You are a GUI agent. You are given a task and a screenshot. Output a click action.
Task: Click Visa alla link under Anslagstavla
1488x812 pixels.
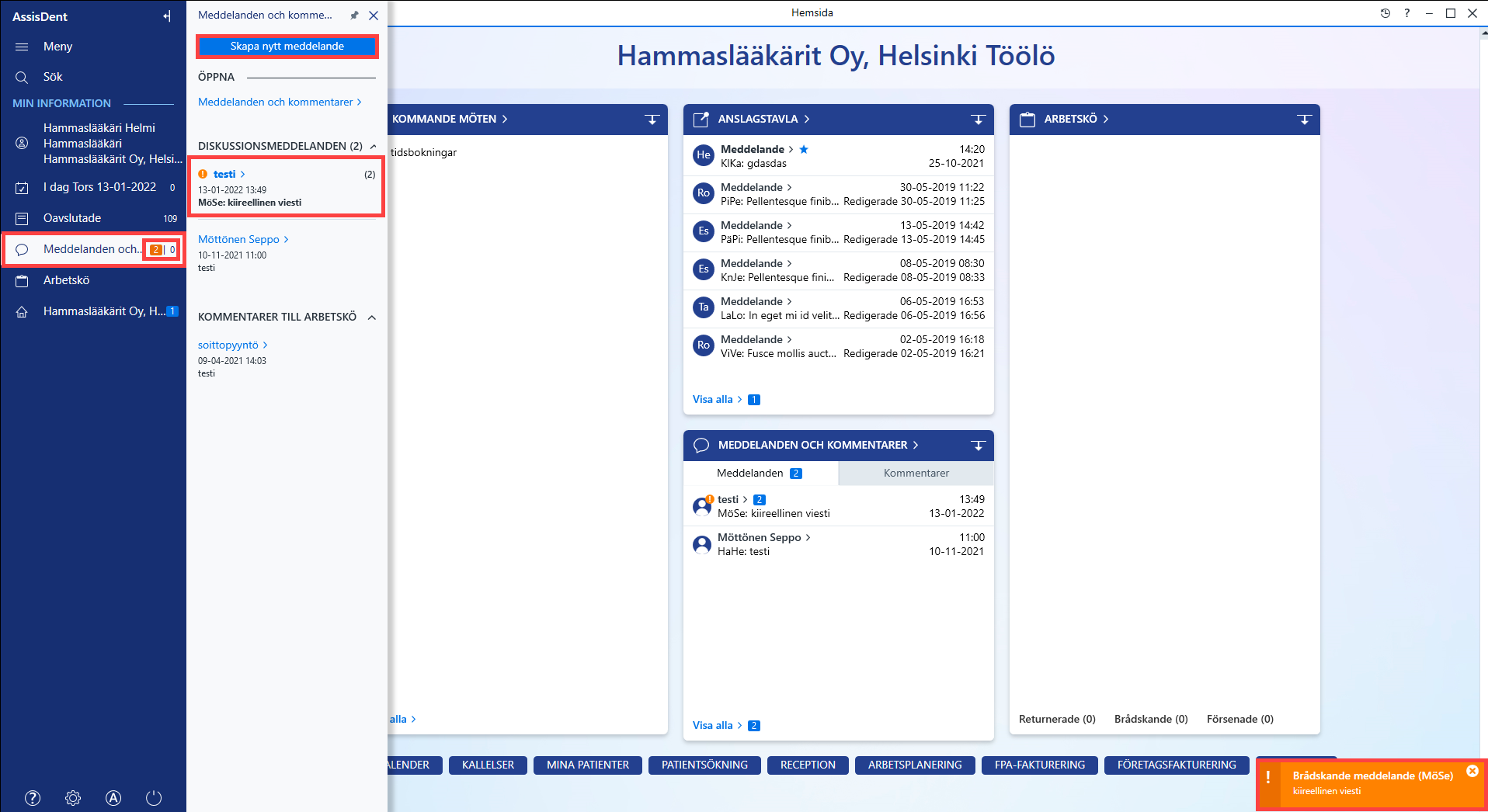pos(713,400)
